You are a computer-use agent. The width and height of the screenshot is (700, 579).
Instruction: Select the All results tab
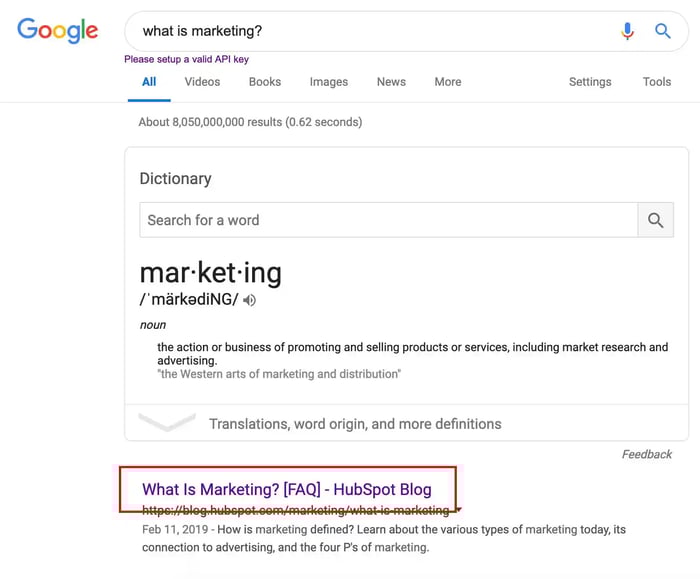click(x=149, y=82)
